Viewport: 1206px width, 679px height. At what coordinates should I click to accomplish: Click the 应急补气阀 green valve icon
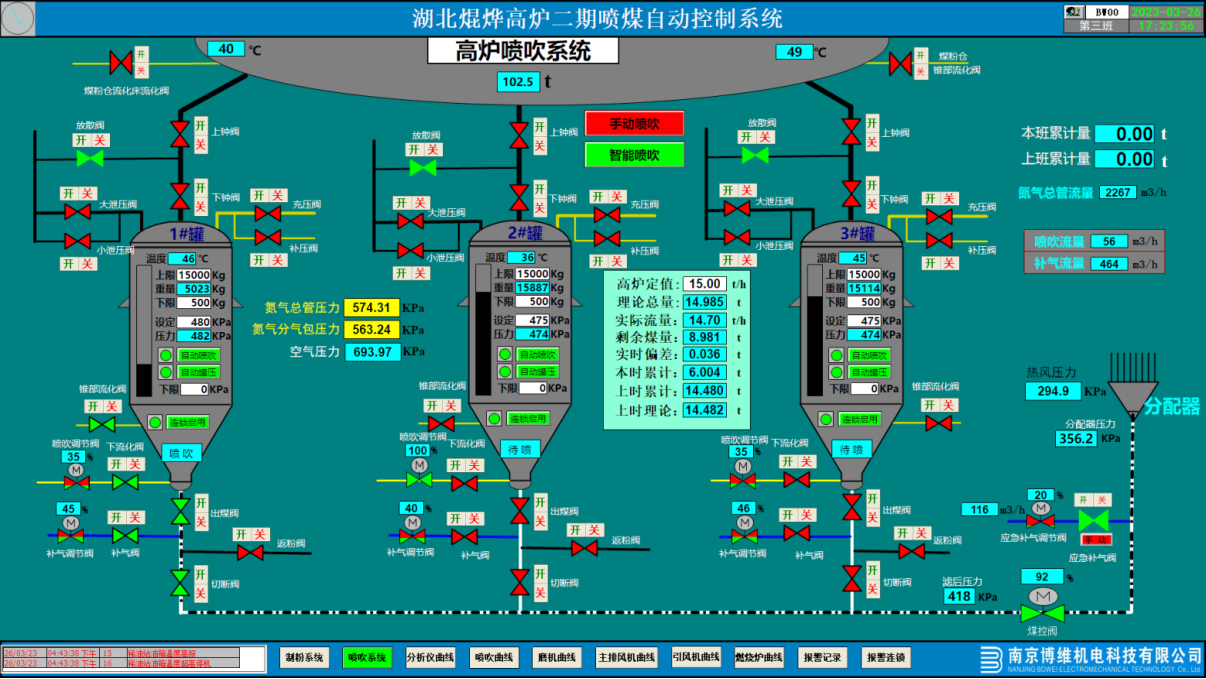tap(1092, 520)
